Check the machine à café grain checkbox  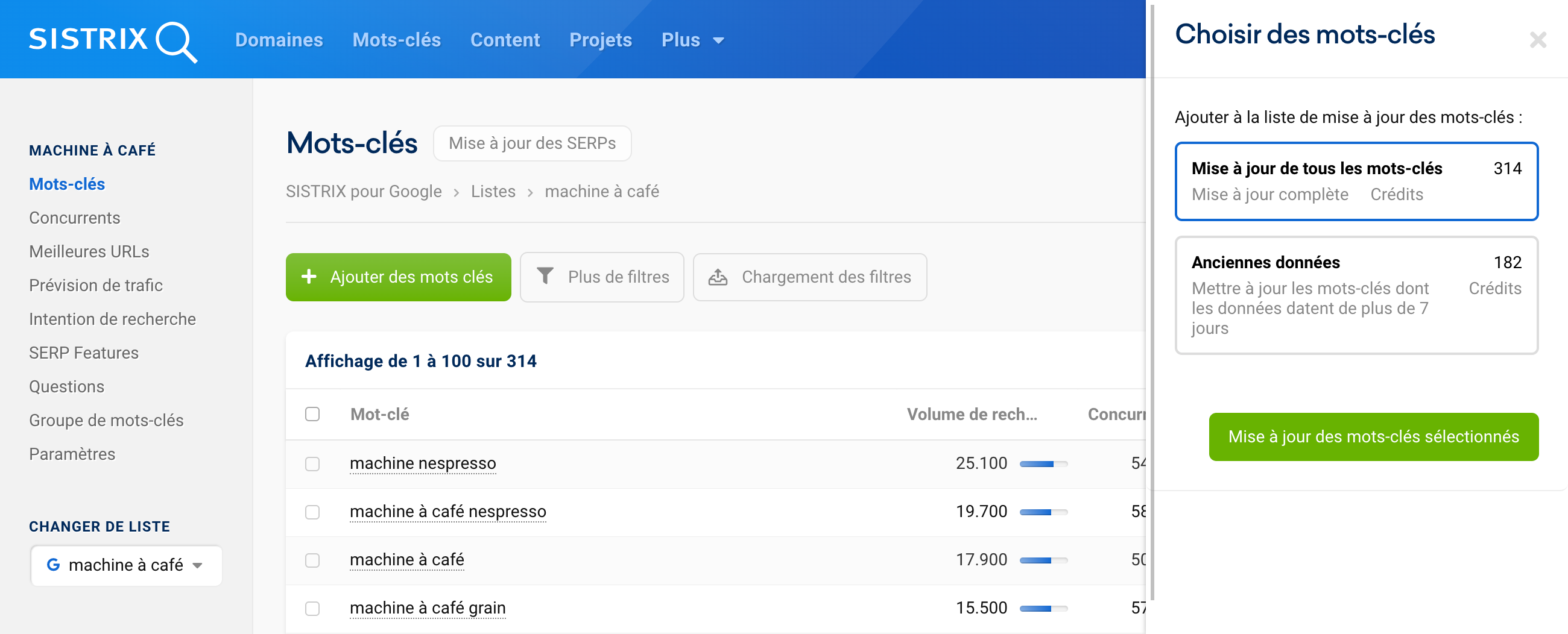(312, 608)
